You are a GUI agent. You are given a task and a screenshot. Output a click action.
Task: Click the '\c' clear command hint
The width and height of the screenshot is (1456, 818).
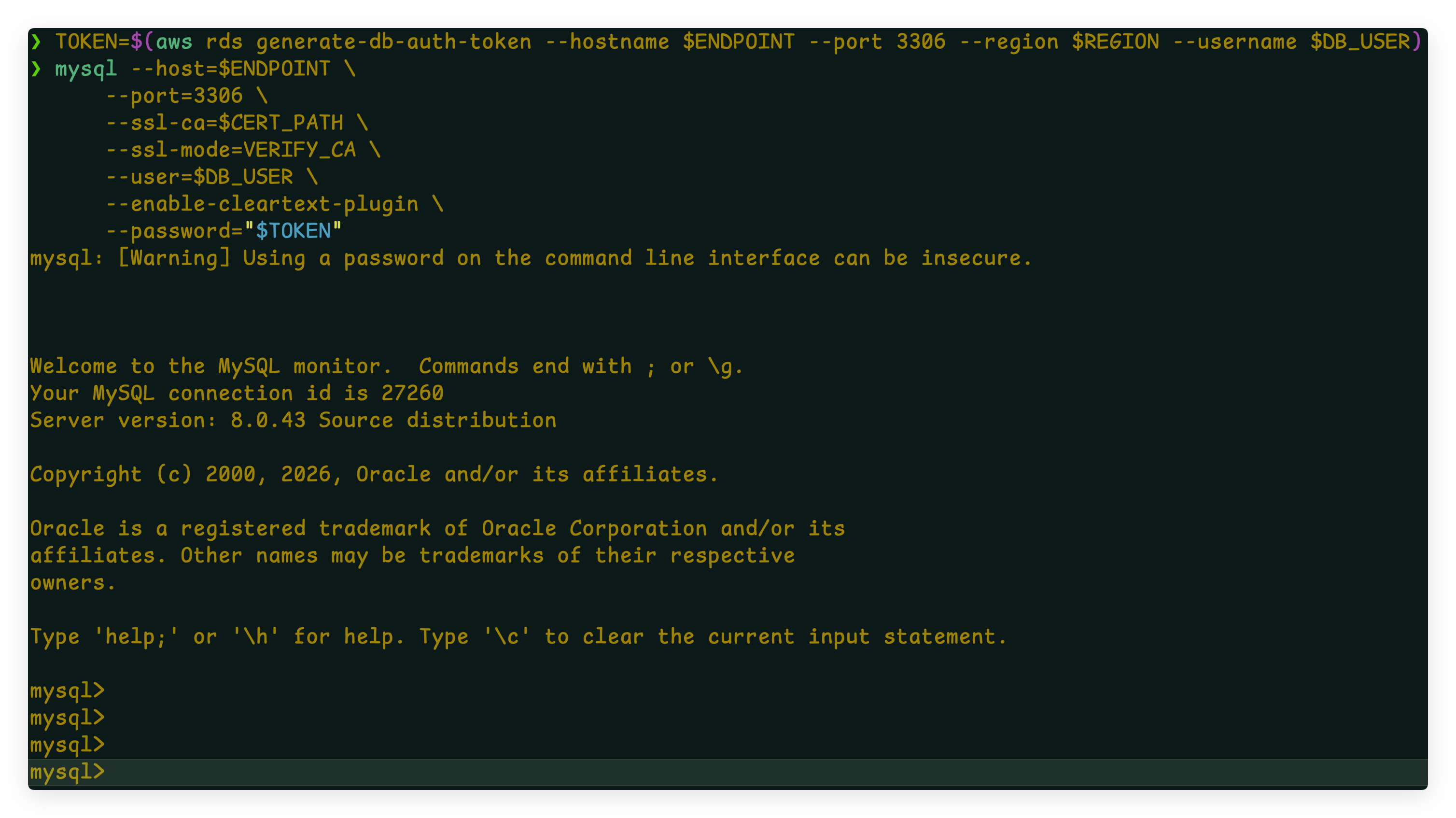click(x=506, y=637)
